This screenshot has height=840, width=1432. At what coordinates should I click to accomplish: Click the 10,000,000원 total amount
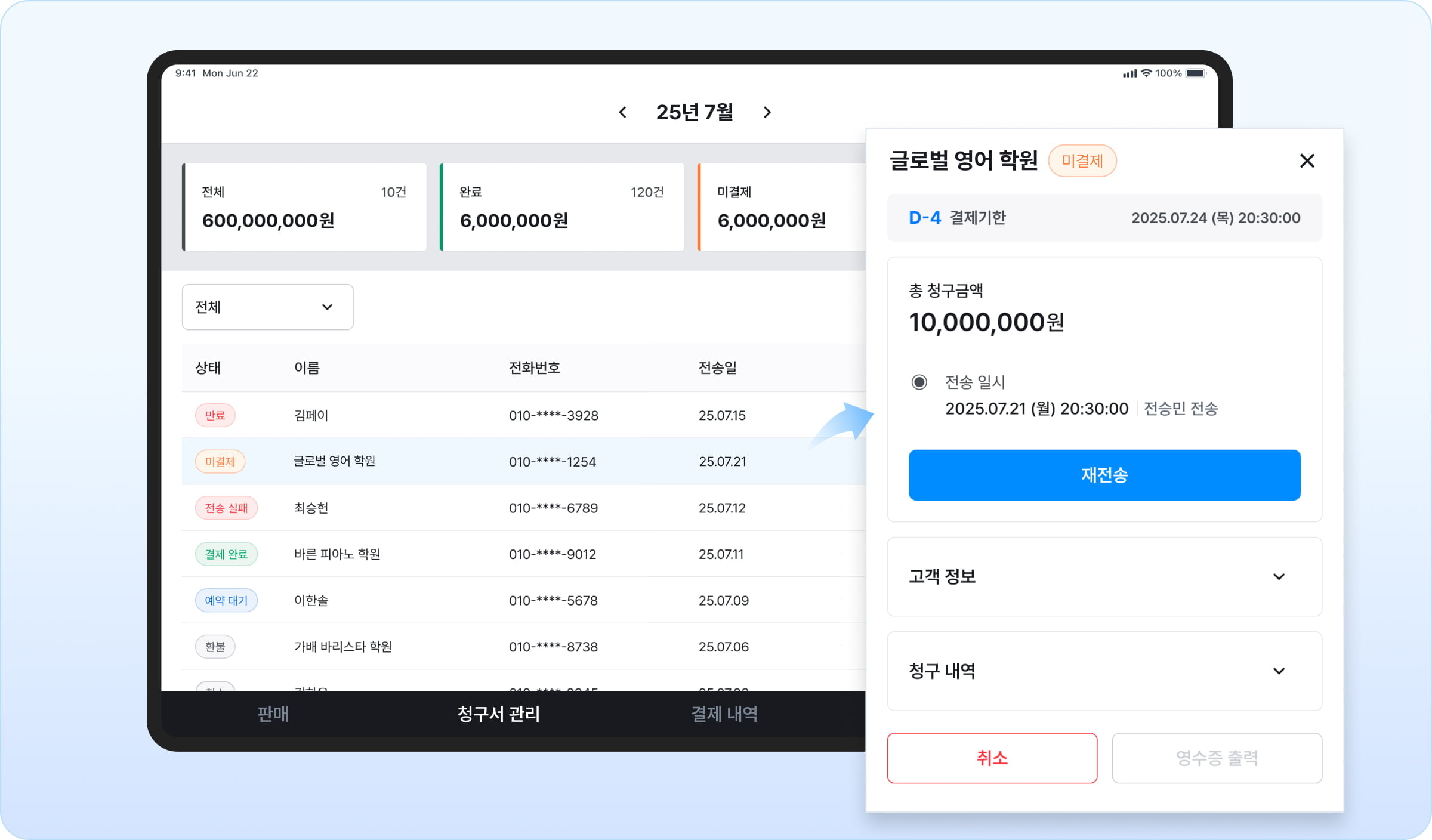click(x=986, y=322)
